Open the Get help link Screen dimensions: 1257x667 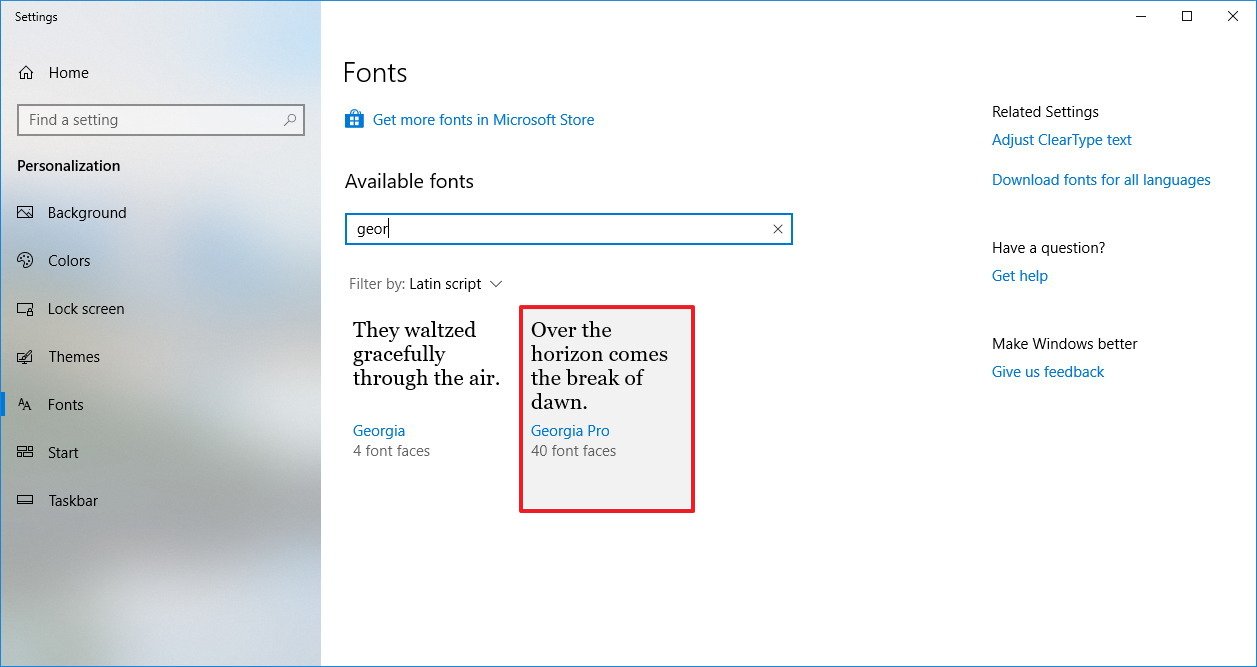[x=1020, y=276]
